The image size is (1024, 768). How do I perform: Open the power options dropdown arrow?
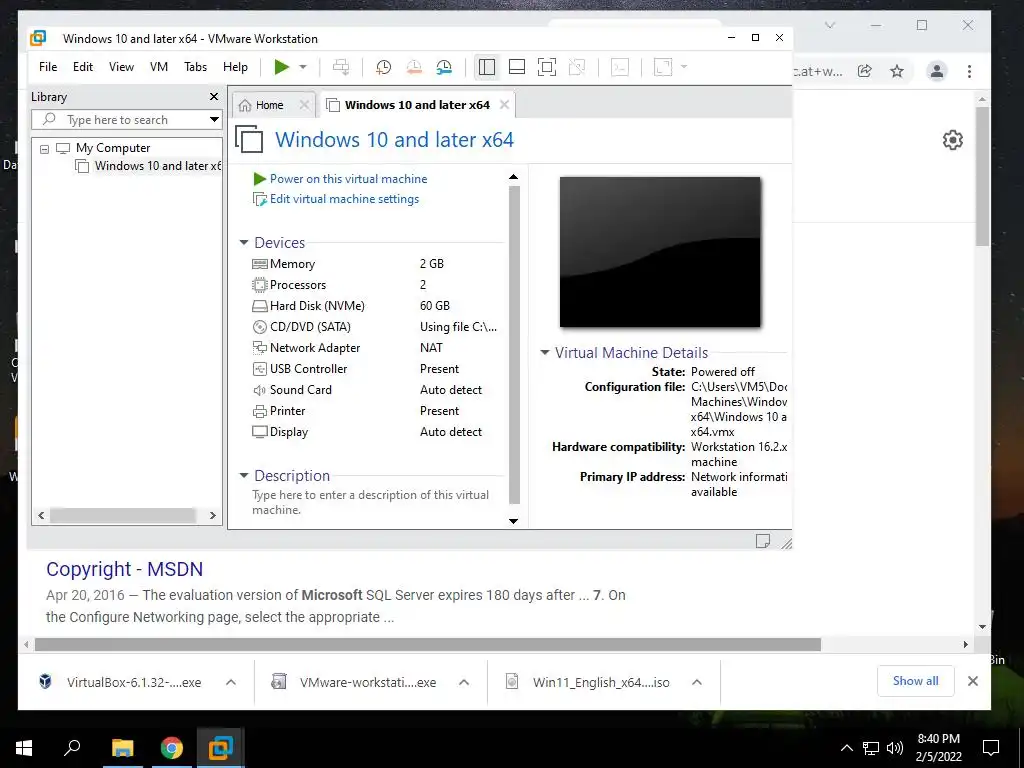303,67
